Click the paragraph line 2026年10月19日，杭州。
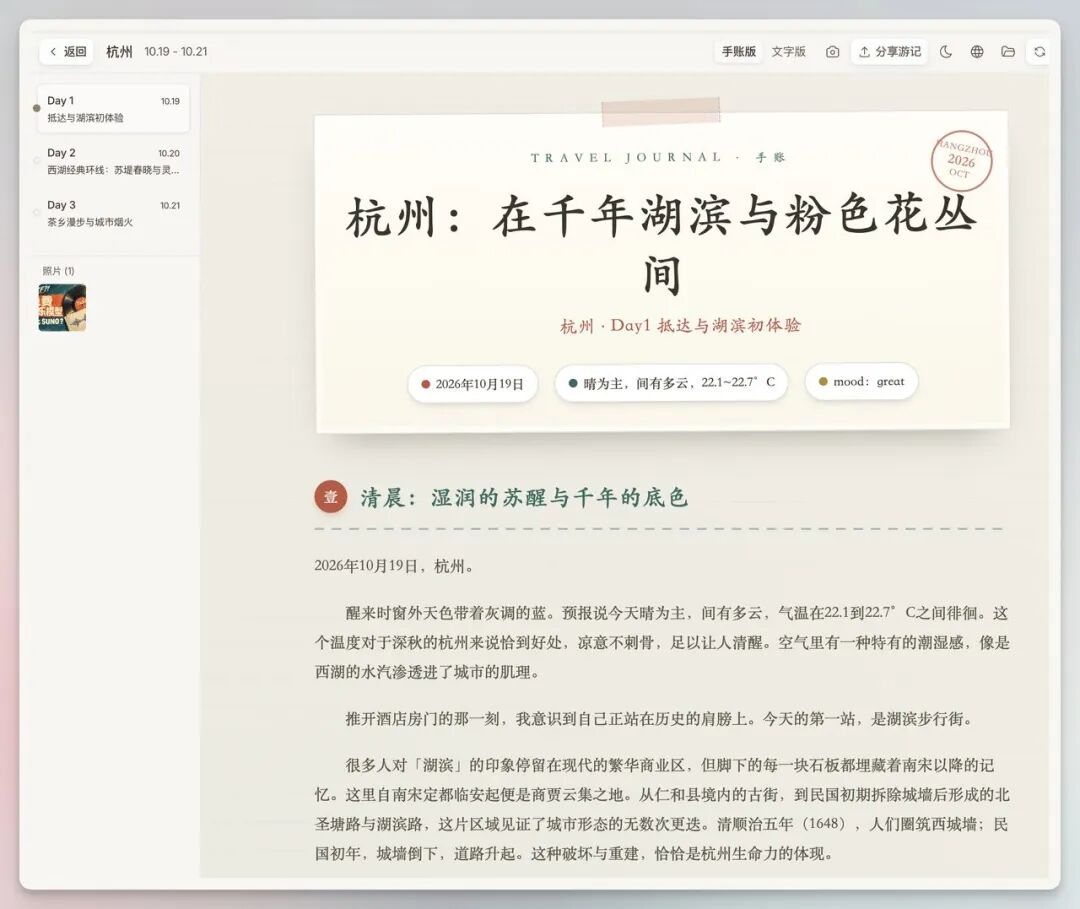 coord(395,566)
